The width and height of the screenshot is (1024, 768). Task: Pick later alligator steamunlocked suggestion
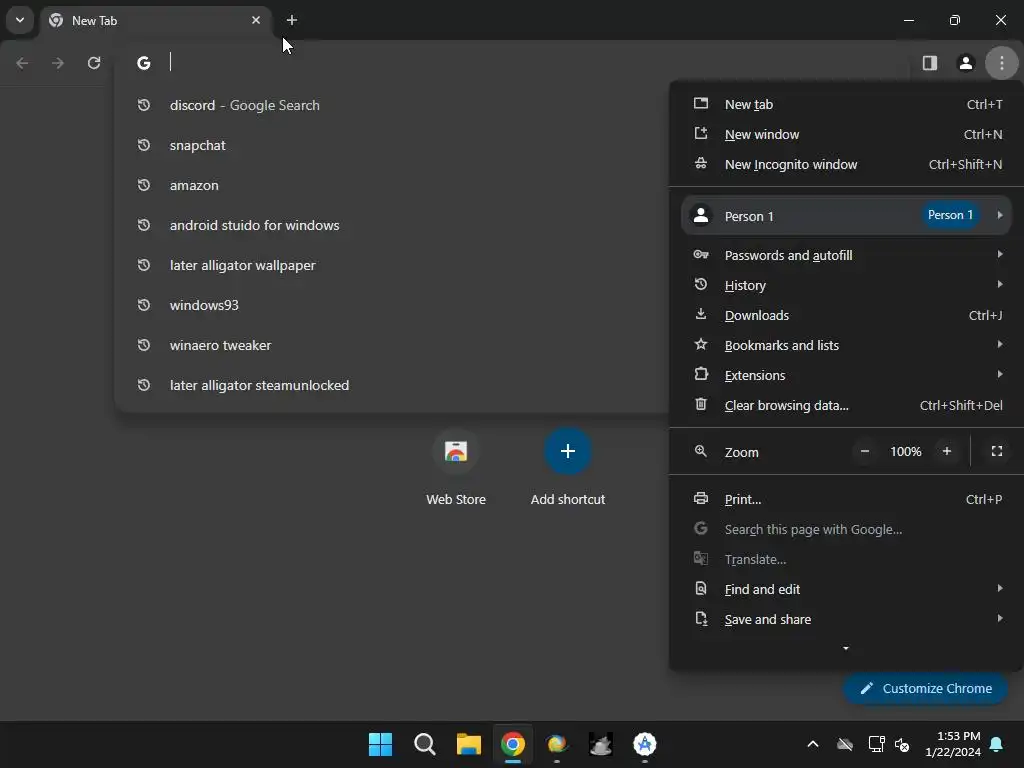tap(392, 385)
